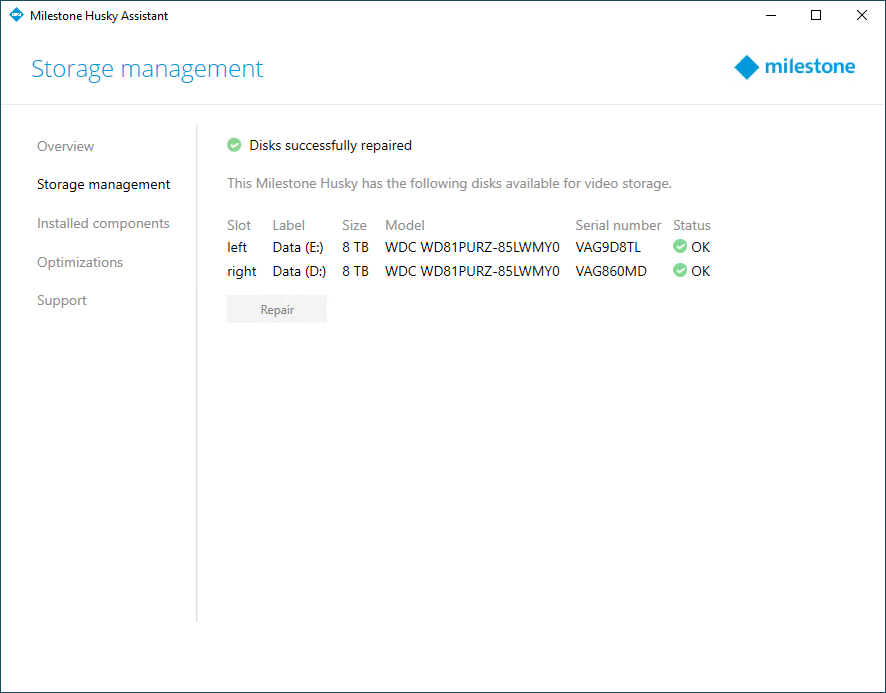The height and width of the screenshot is (693, 886).
Task: Click serial number VAG860MD
Action: point(611,271)
